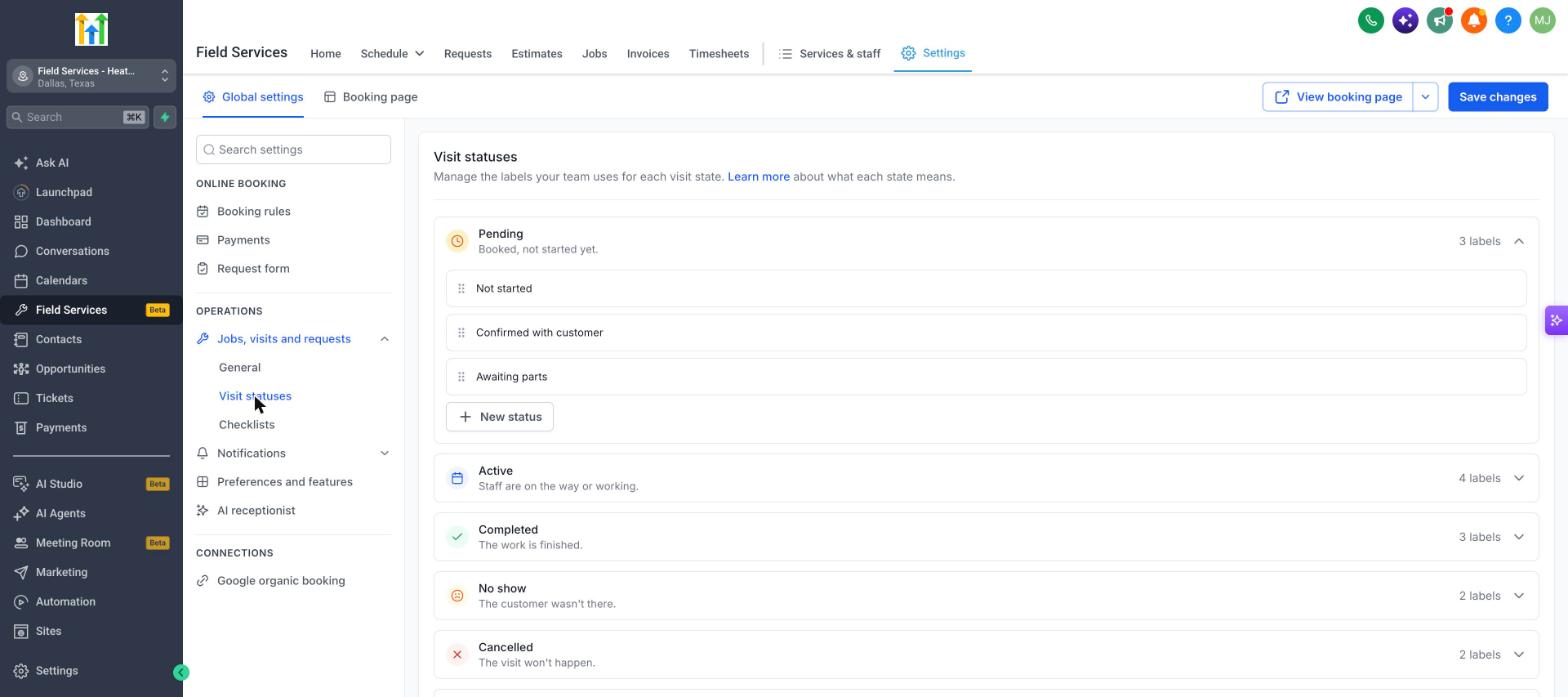Switch to the Booking page tab
Viewport: 1568px width, 697px height.
pos(371,97)
